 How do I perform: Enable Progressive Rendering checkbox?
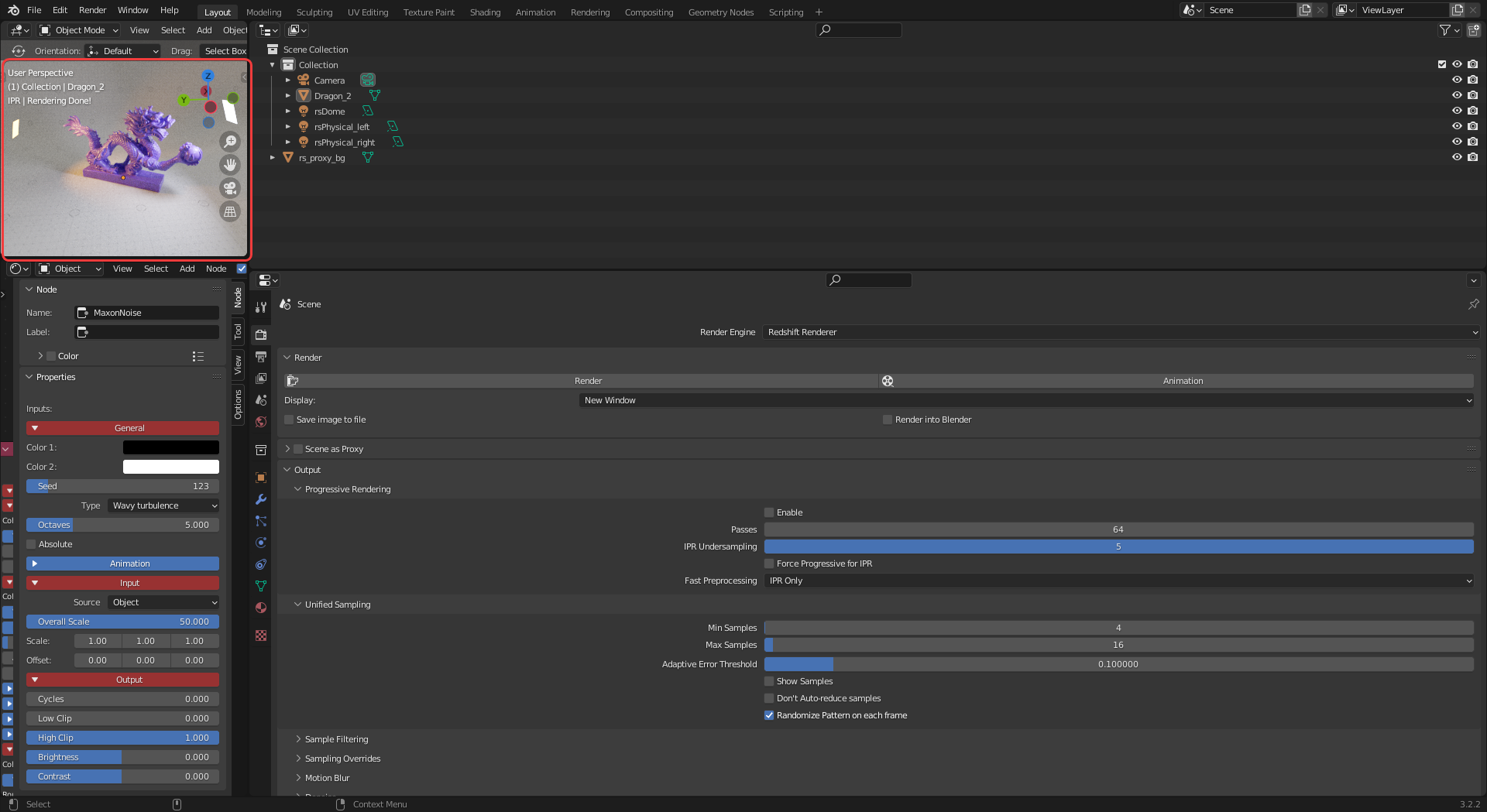point(769,512)
